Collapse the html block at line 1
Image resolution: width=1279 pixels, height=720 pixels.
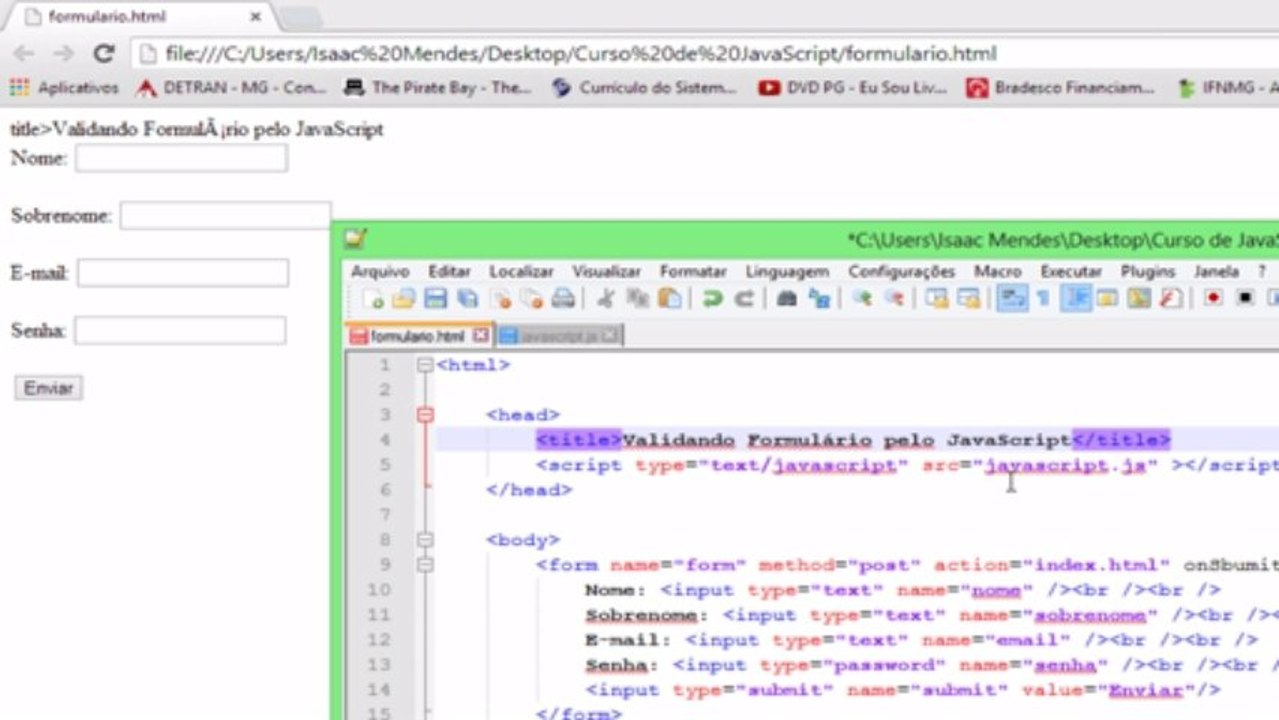[425, 365]
